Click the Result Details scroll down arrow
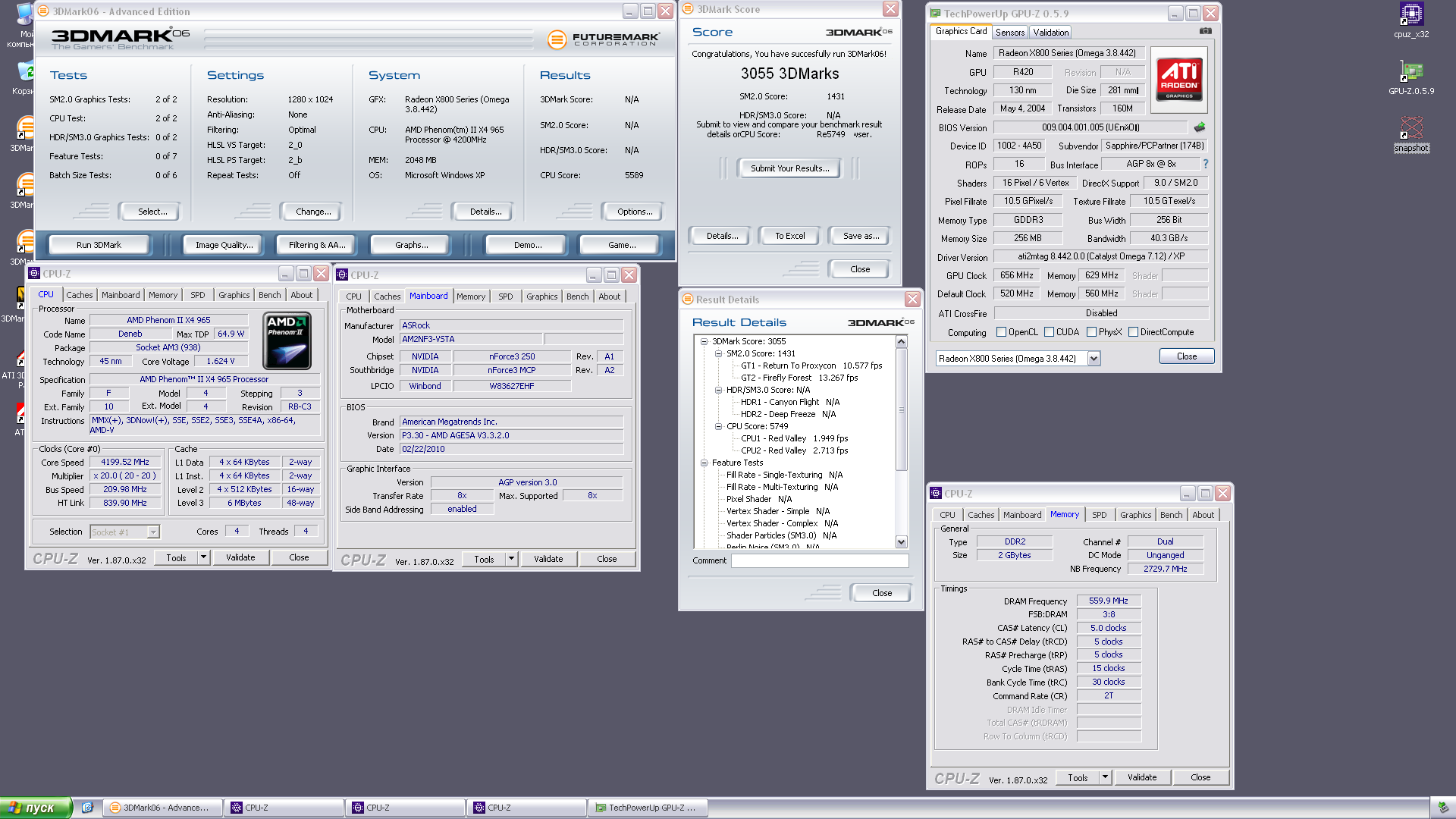The image size is (1456, 819). pos(901,541)
